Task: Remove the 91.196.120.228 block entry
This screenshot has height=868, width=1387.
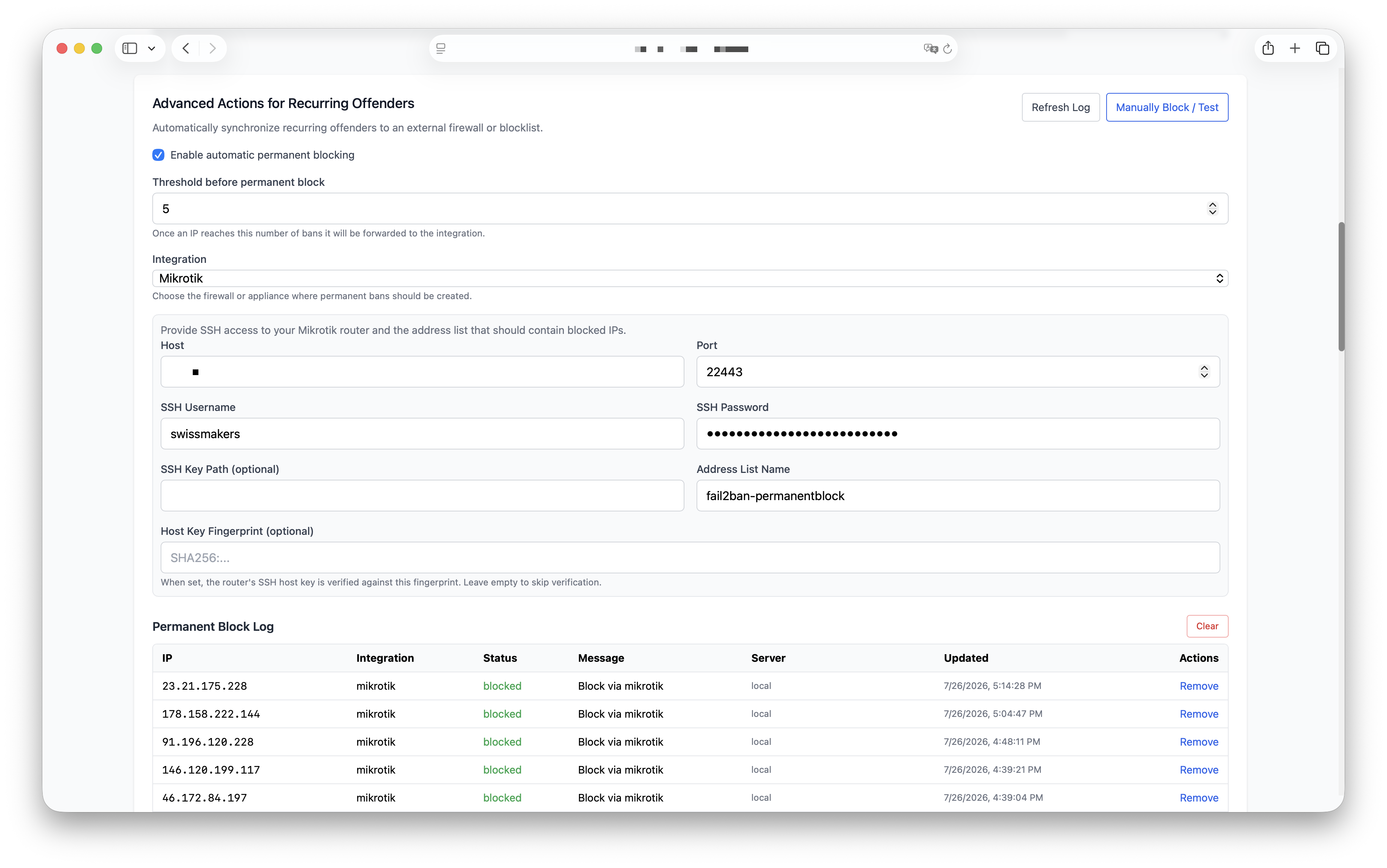Action: [1199, 742]
